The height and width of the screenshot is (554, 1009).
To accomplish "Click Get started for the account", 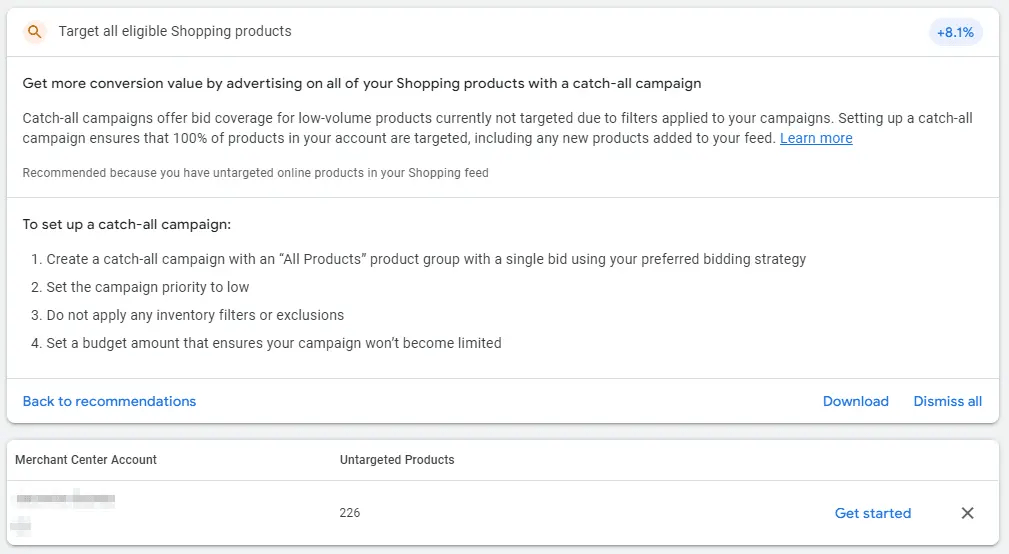I will 872,513.
